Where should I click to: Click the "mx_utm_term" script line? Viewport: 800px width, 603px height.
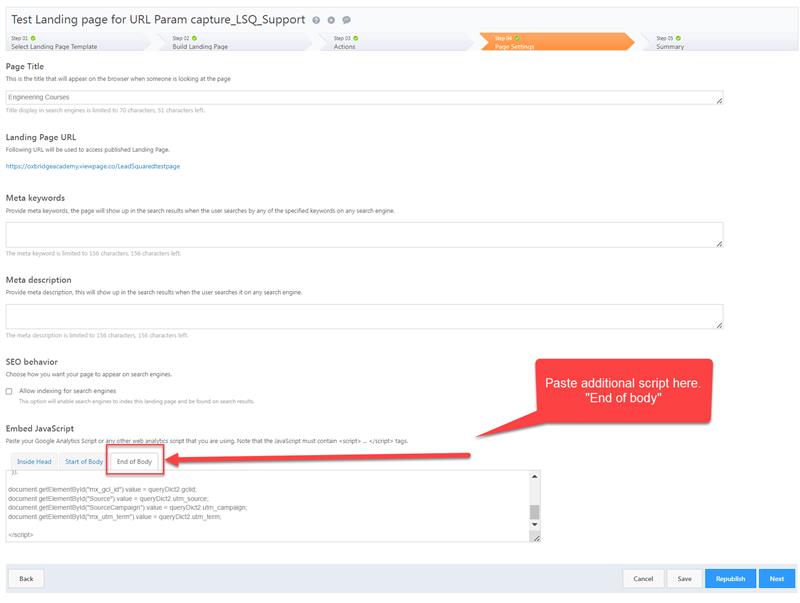(x=115, y=517)
